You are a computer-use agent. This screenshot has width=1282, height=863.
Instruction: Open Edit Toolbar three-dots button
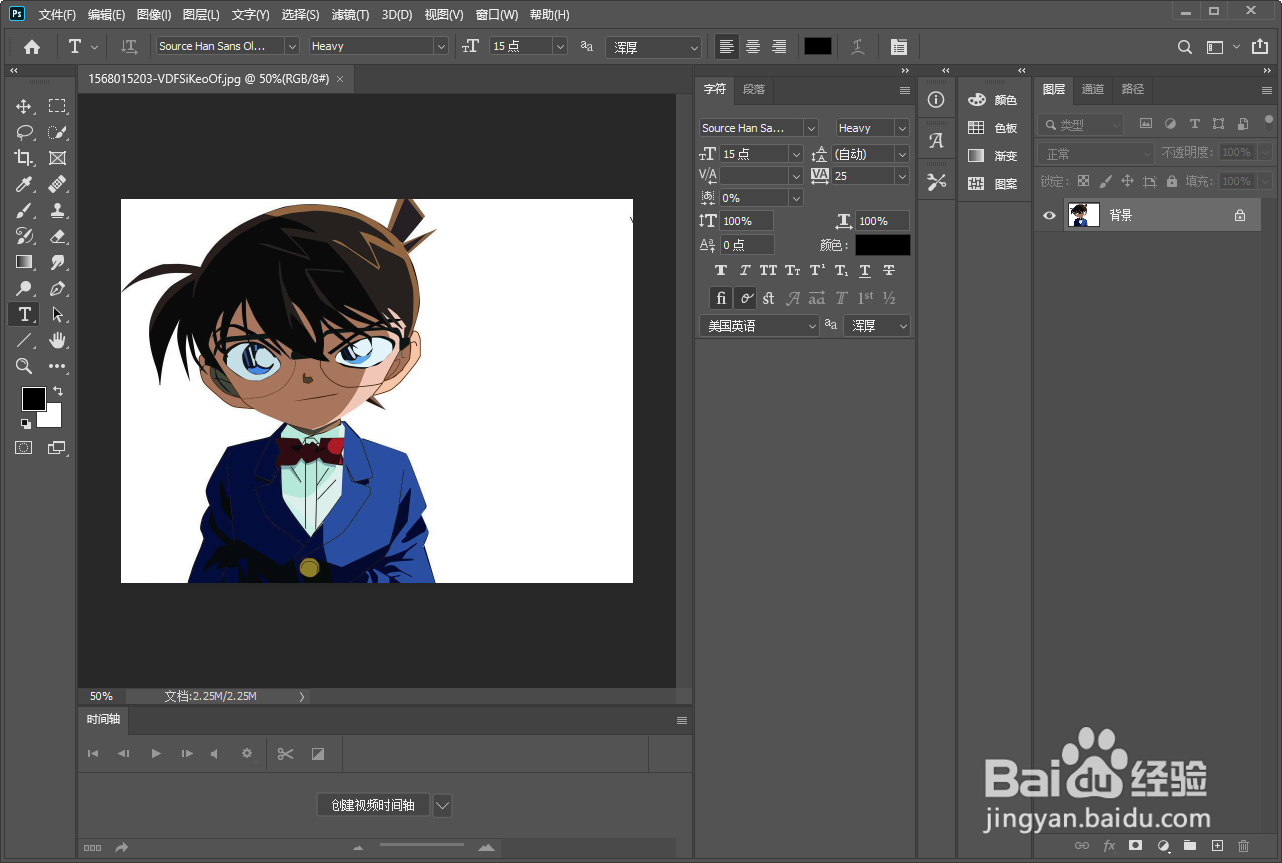point(58,366)
